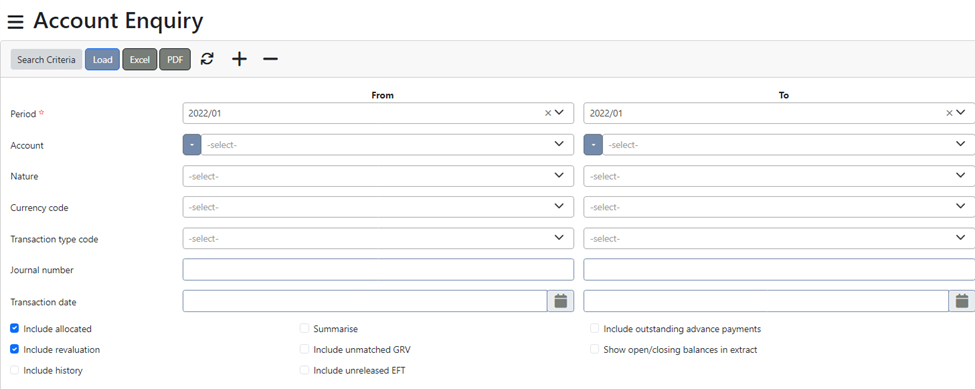975x389 pixels.
Task: Click the Search Criteria button
Action: pyautogui.click(x=47, y=60)
